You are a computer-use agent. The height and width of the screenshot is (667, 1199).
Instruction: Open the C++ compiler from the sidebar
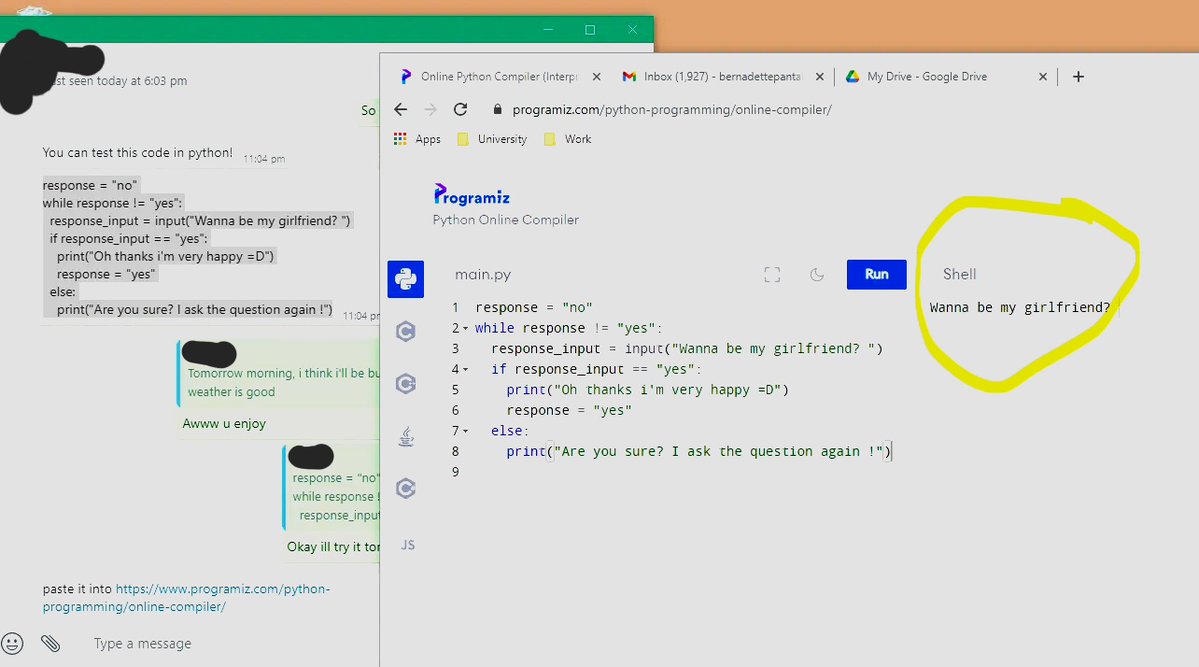[405, 383]
